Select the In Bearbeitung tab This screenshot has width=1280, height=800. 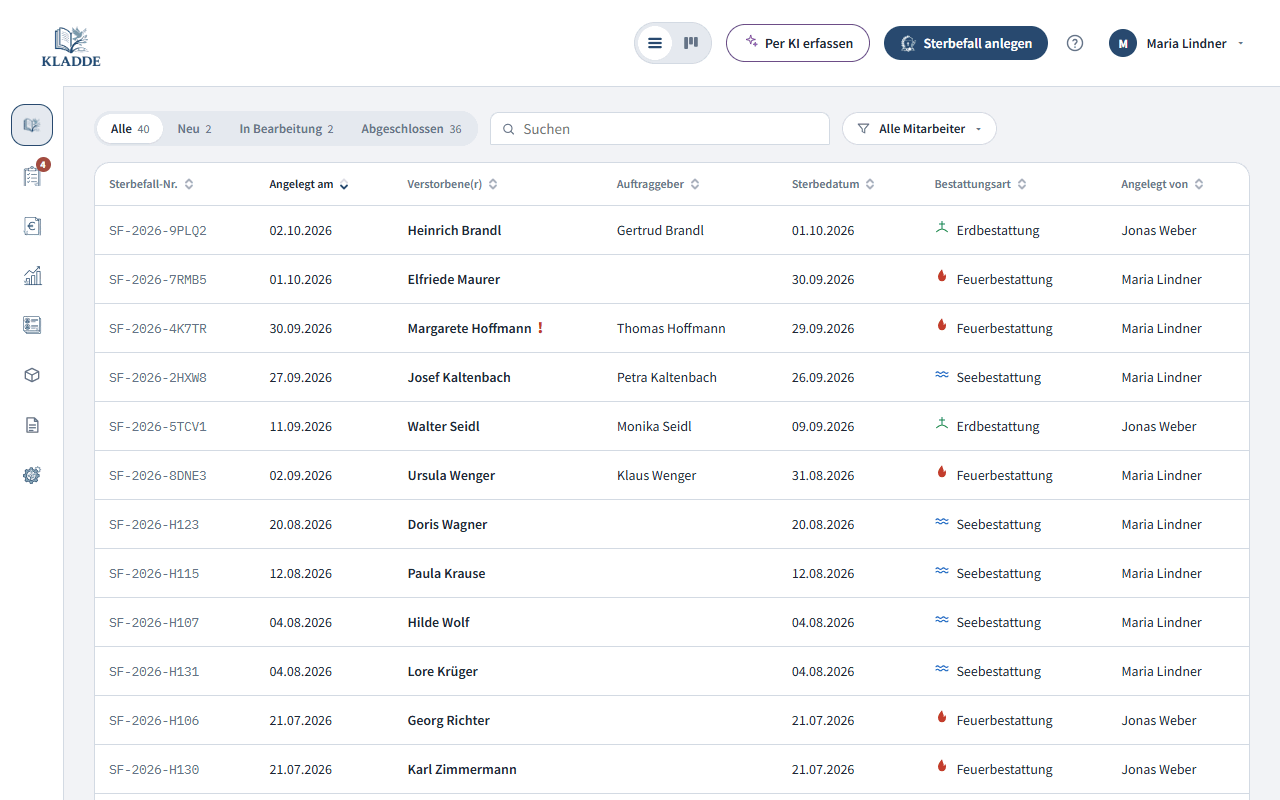click(x=286, y=129)
